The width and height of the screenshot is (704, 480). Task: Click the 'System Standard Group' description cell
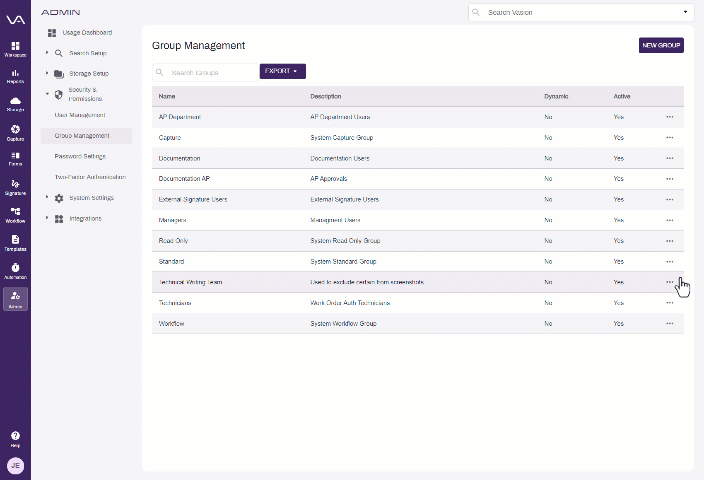(343, 261)
